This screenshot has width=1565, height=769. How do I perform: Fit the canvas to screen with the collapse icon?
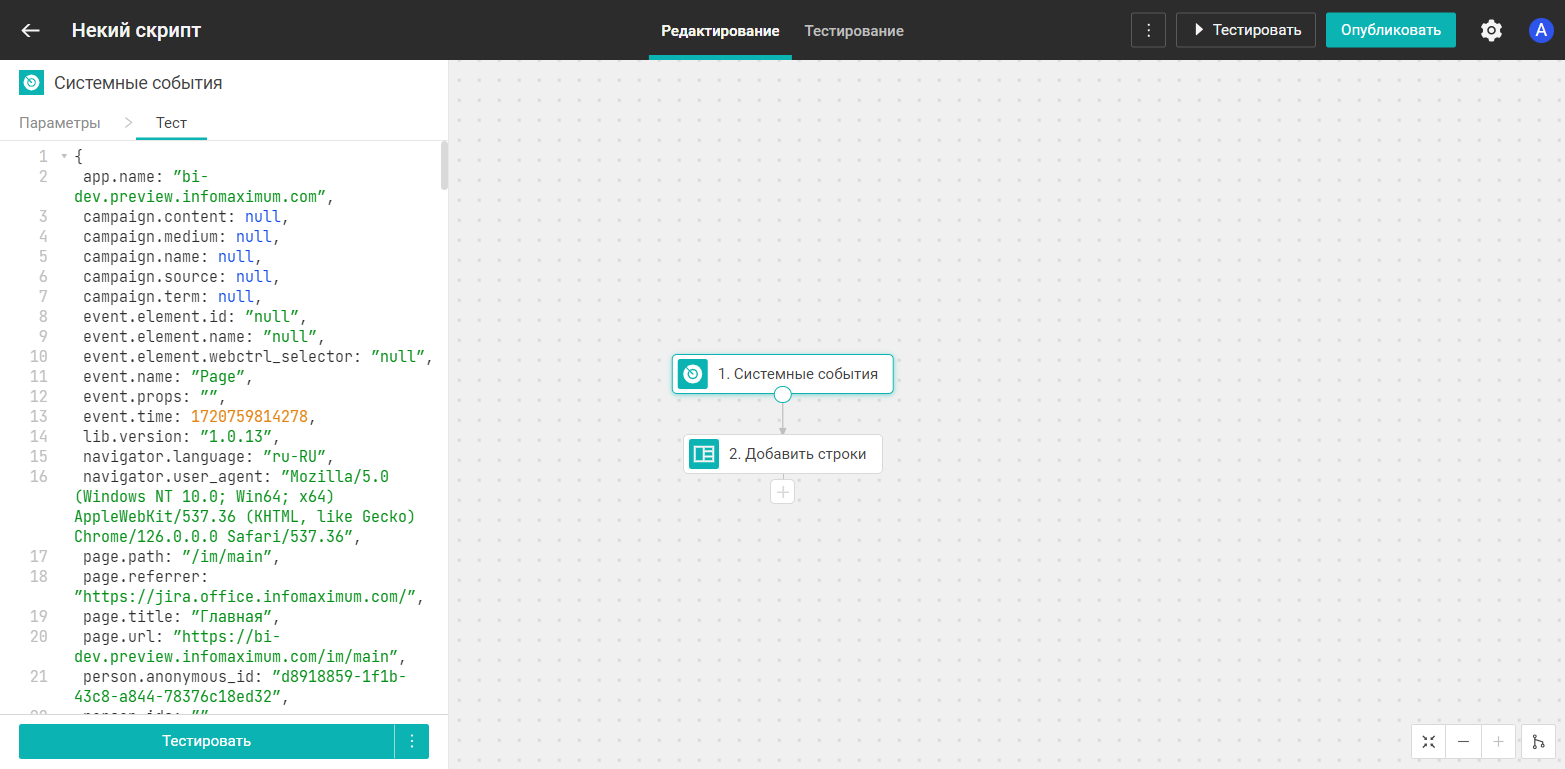(x=1428, y=742)
